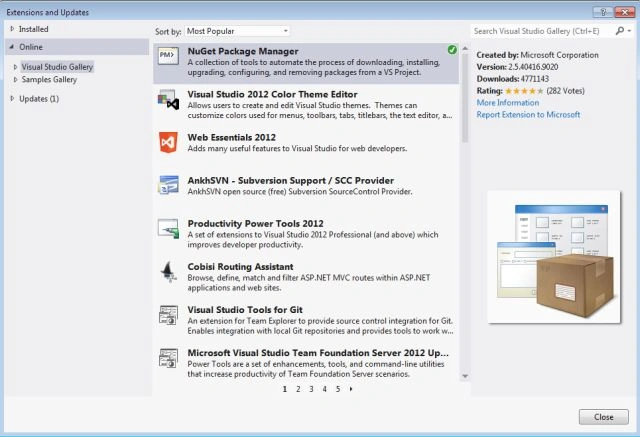Image resolution: width=640 pixels, height=437 pixels.
Task: Click the Web Essentials 2012 orange icon
Action: [x=168, y=142]
